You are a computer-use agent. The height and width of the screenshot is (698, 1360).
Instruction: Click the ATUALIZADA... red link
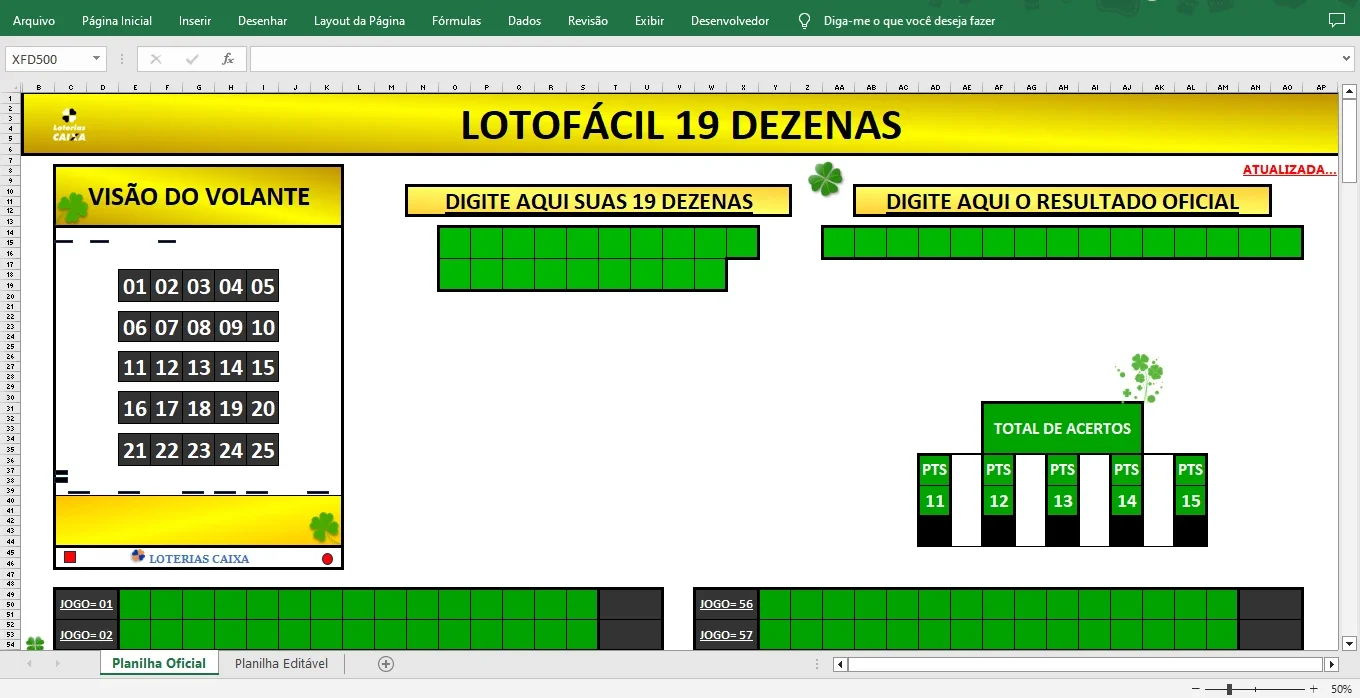(1289, 169)
